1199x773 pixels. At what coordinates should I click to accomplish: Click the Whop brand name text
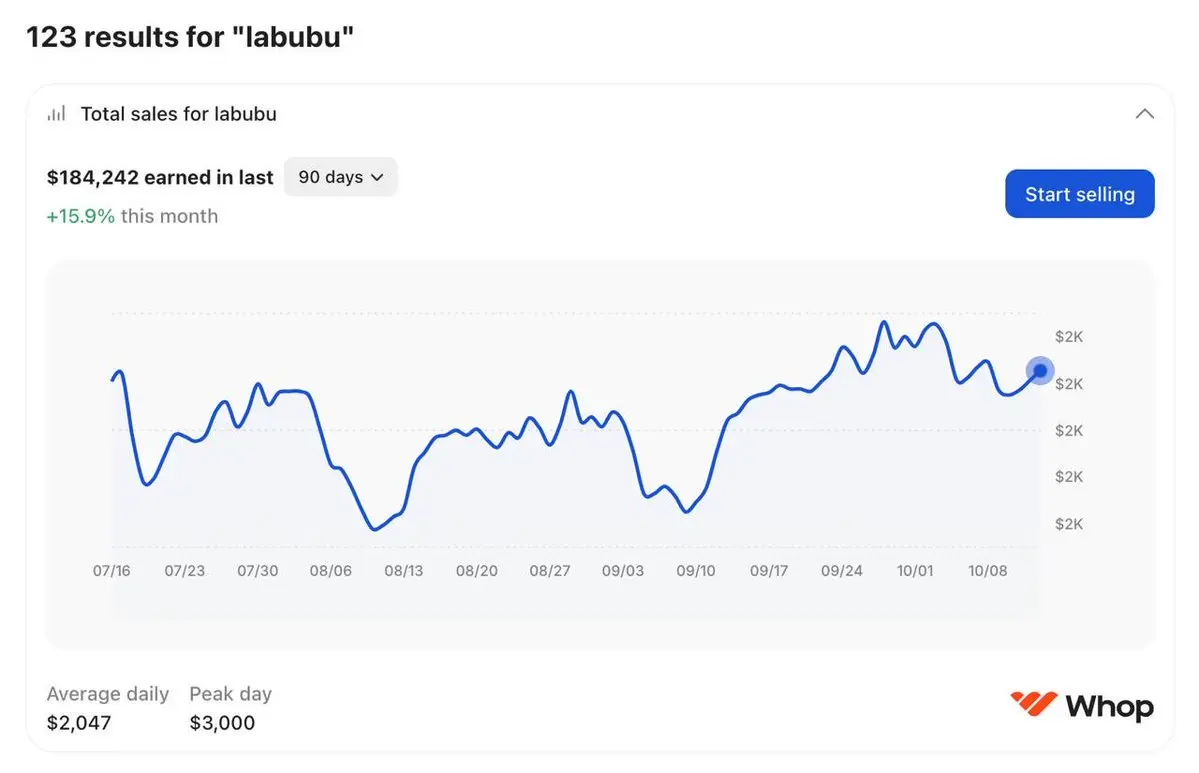coord(1109,707)
